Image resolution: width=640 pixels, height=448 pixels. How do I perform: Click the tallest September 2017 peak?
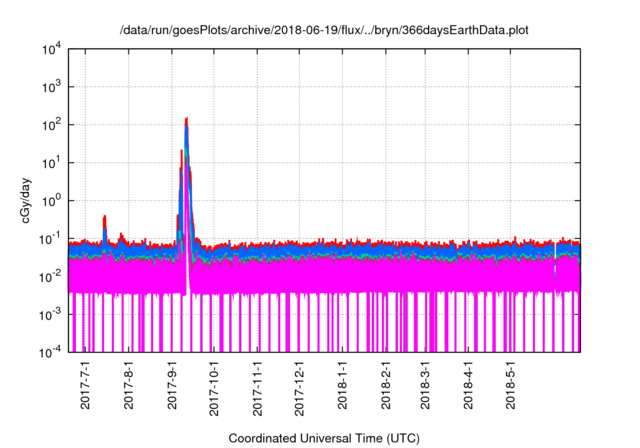coord(187,121)
